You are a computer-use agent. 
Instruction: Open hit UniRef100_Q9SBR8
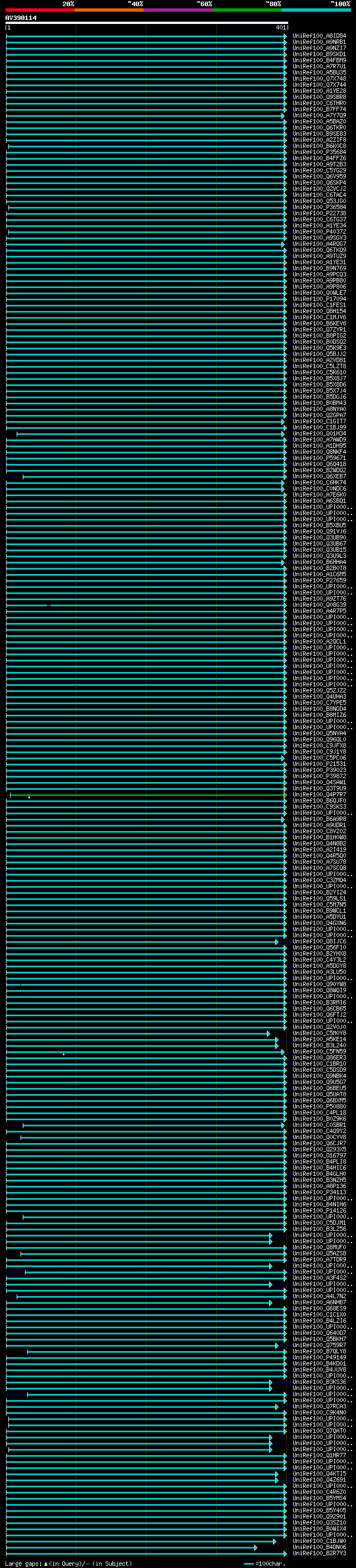[319, 97]
